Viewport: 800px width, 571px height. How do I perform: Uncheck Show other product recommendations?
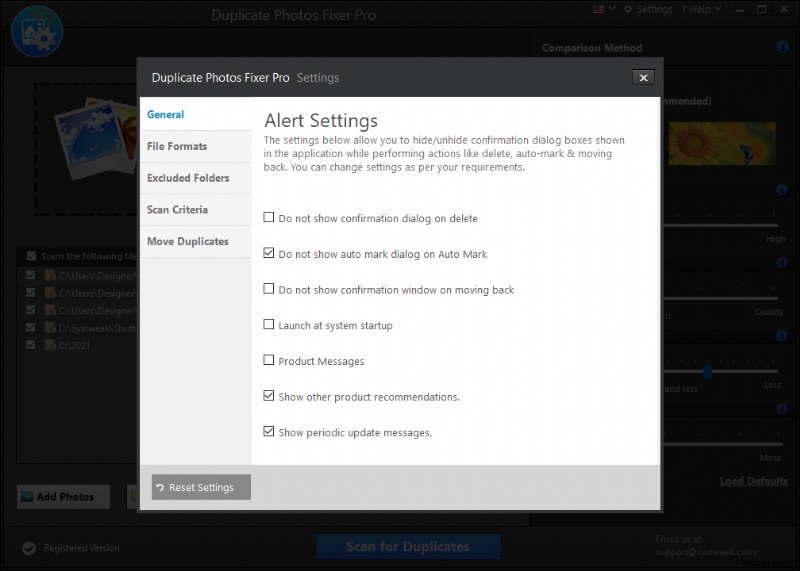(x=268, y=396)
